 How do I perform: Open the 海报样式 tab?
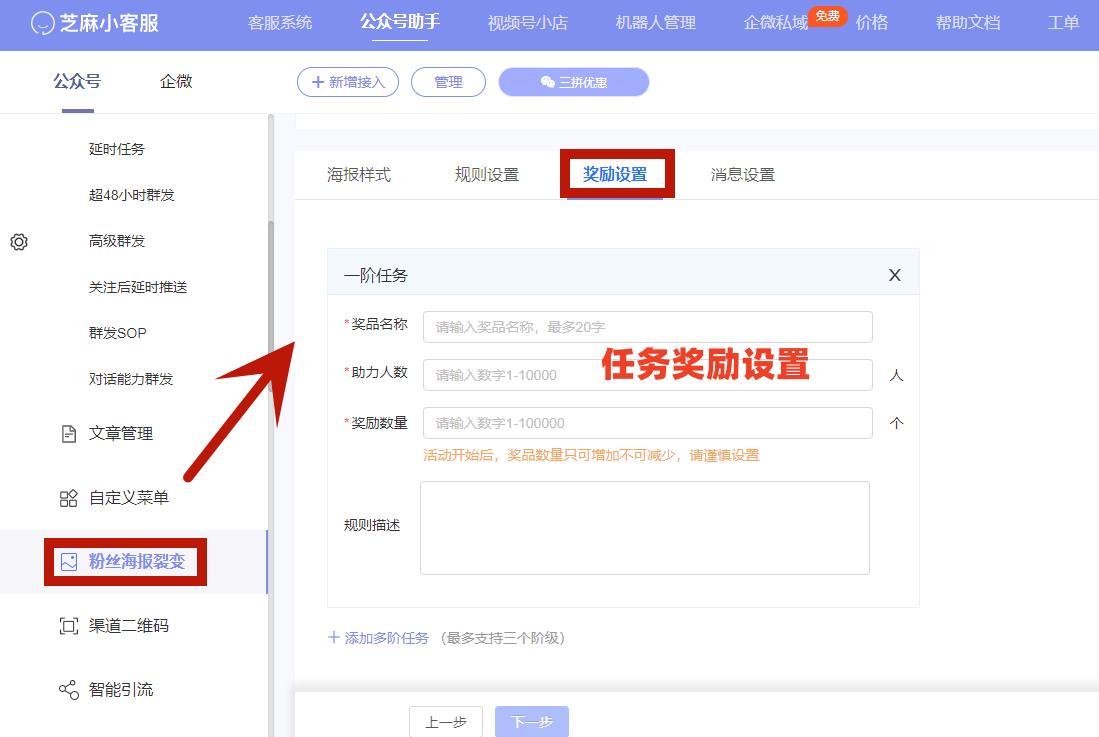tap(358, 173)
